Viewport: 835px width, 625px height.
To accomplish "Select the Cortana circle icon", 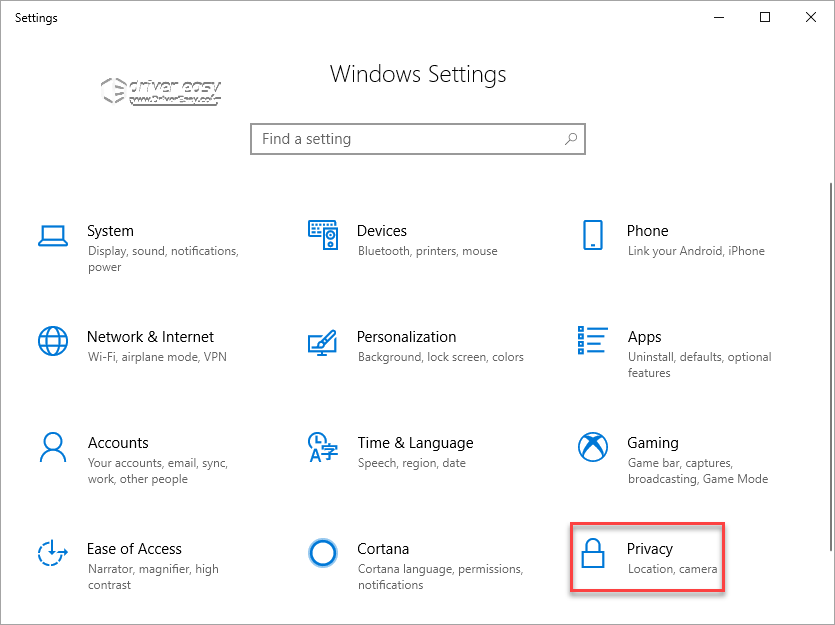I will 323,553.
